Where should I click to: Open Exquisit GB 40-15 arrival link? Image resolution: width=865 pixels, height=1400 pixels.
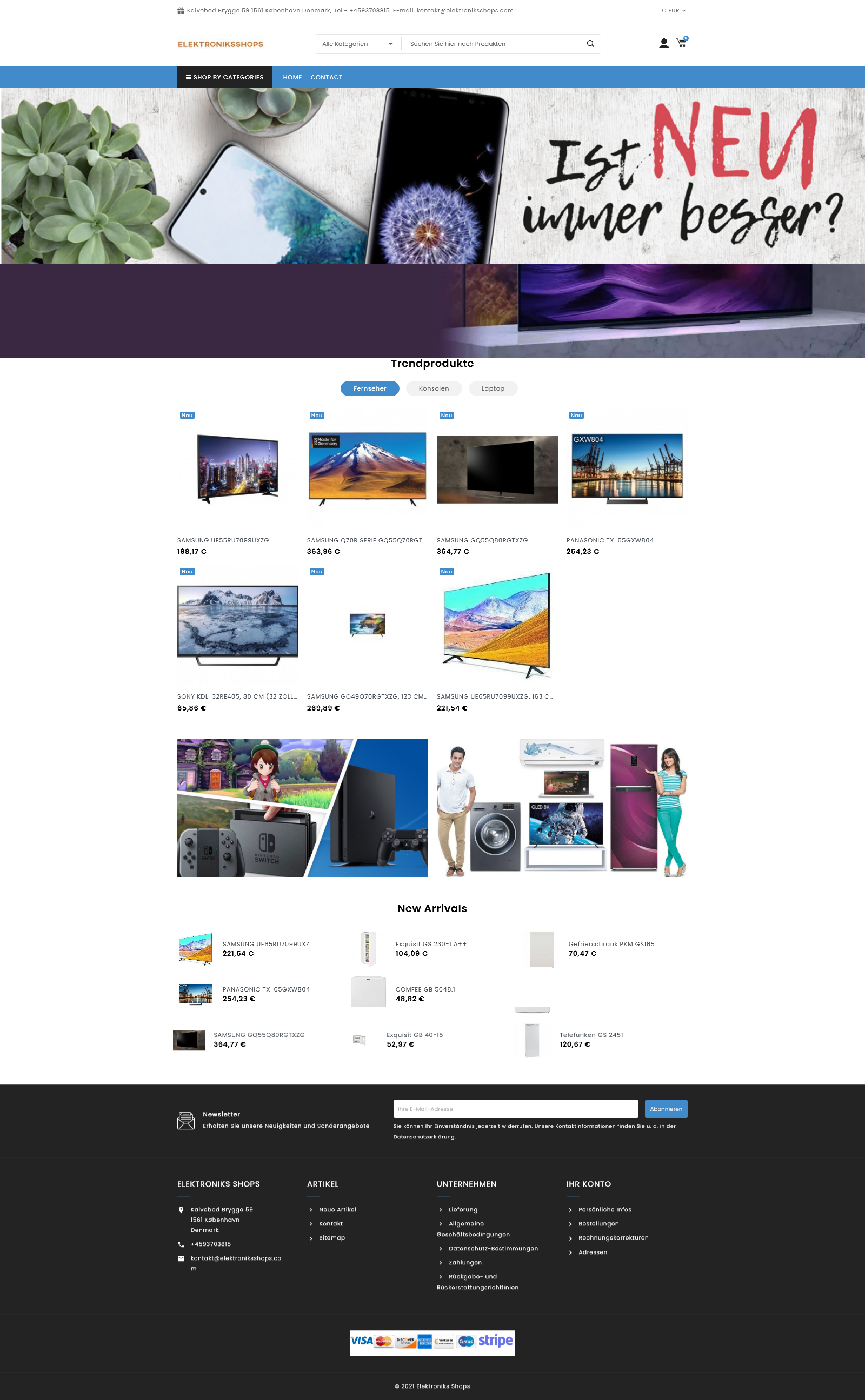coord(415,1035)
